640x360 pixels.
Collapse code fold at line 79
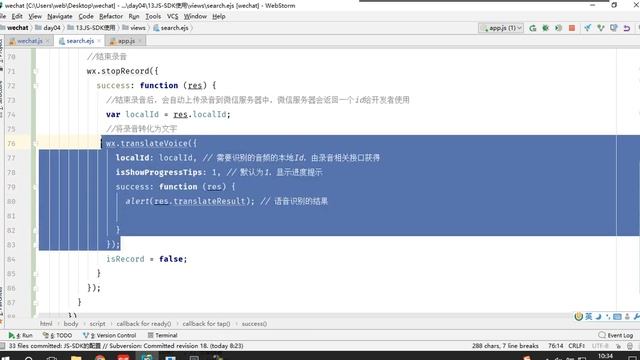click(x=36, y=187)
